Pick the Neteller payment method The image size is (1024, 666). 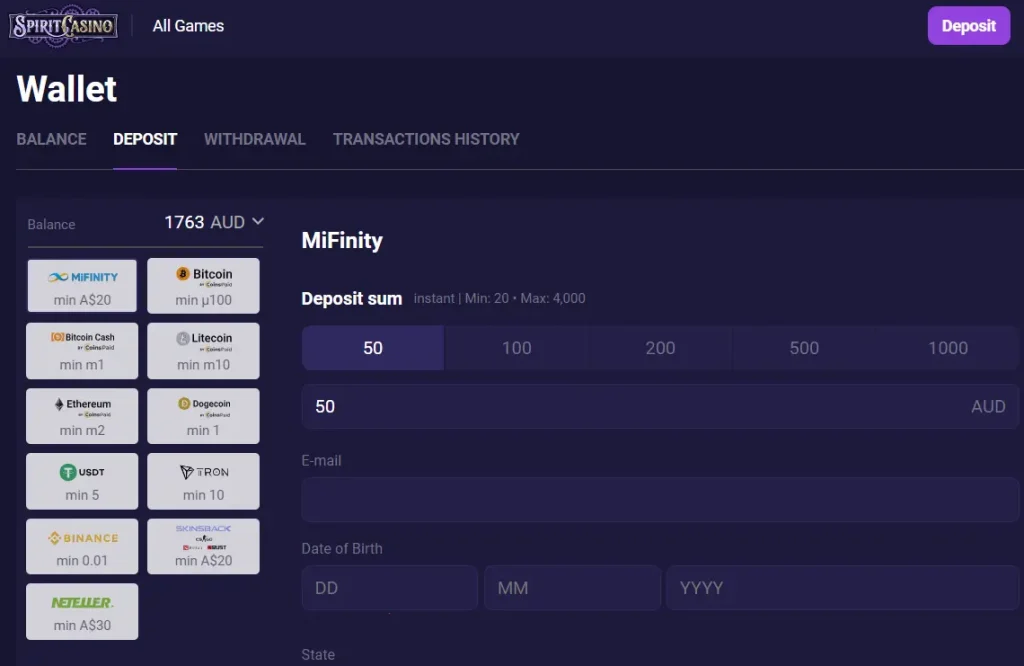click(82, 612)
